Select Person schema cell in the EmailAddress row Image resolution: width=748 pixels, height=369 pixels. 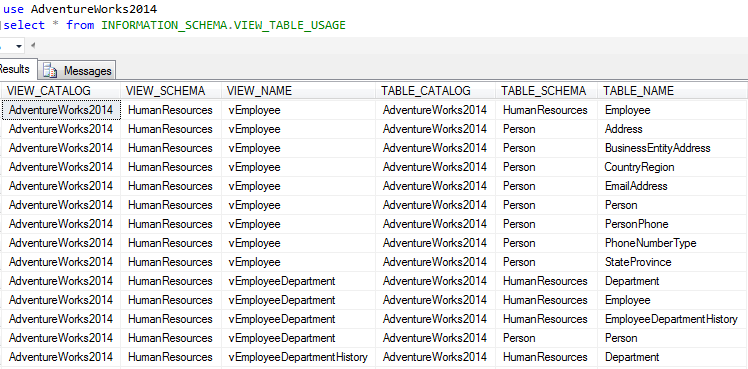pyautogui.click(x=546, y=186)
